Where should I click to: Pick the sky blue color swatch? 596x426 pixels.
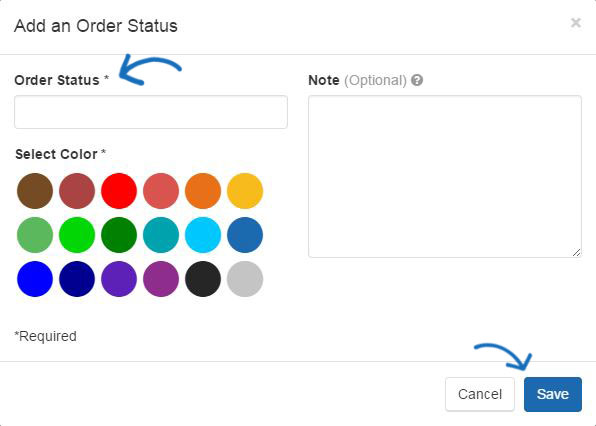pyautogui.click(x=203, y=235)
